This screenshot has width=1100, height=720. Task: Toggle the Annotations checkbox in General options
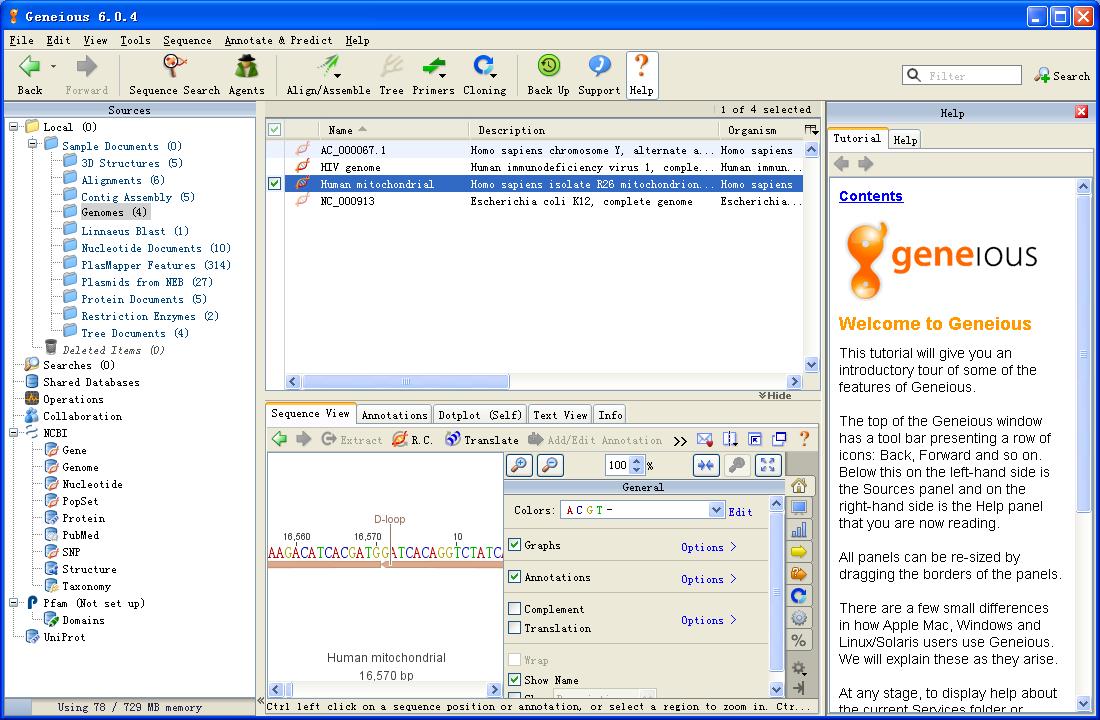click(x=514, y=577)
